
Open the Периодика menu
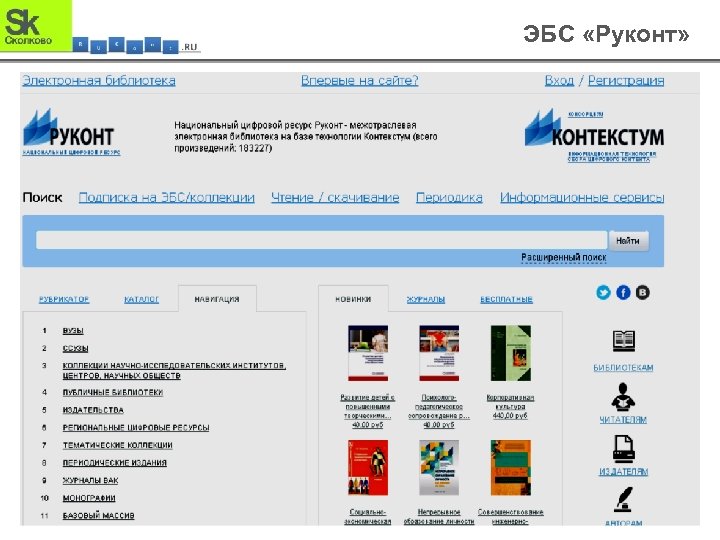click(449, 197)
